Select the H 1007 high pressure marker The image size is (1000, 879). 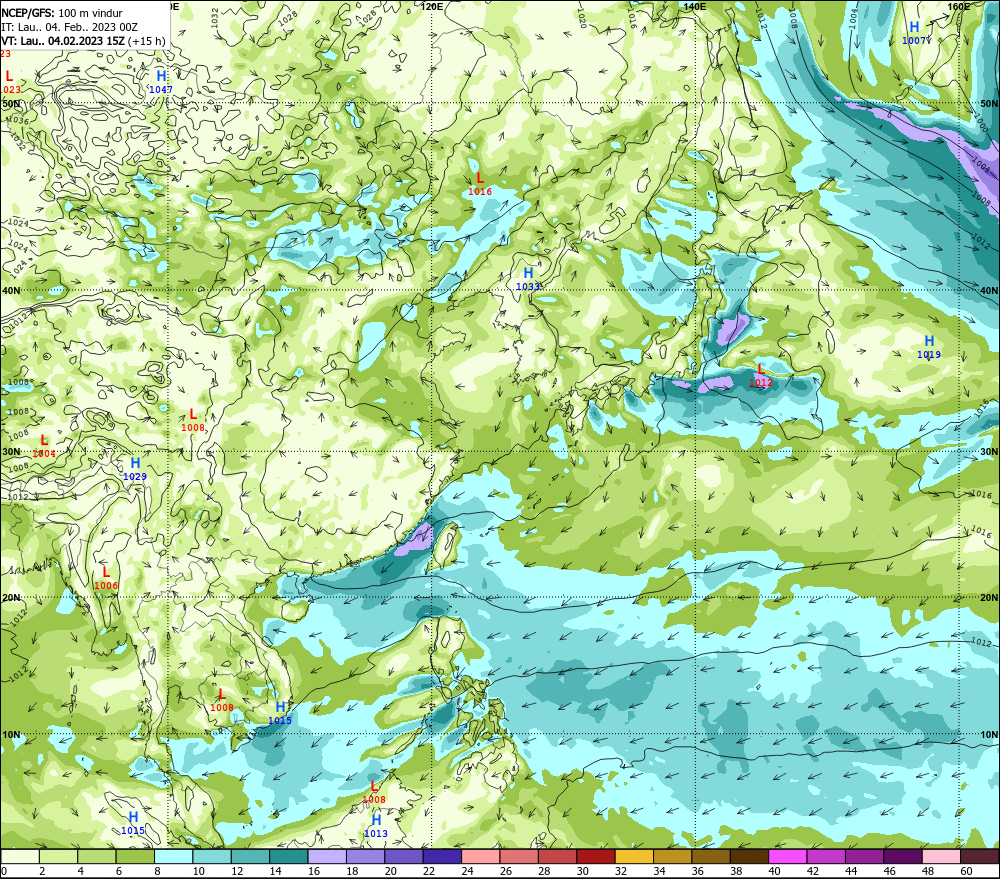[x=914, y=33]
